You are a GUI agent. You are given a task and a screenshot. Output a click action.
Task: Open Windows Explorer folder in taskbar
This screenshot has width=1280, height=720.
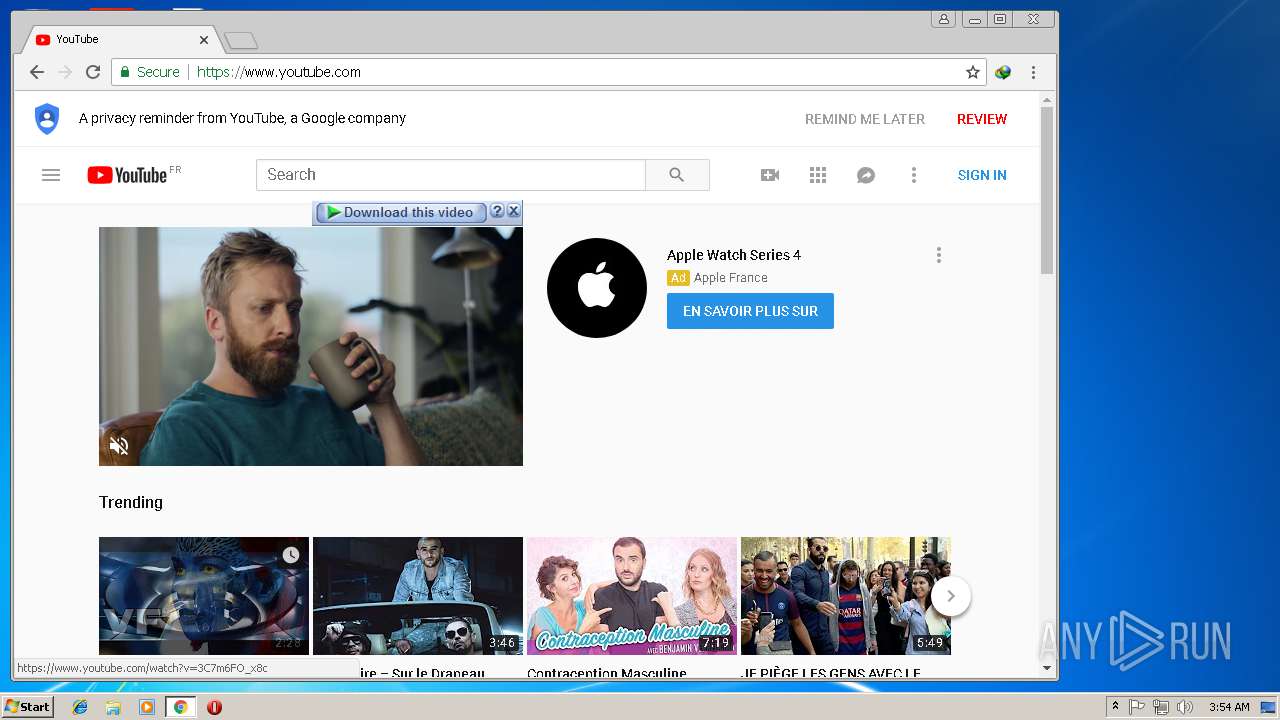[x=113, y=707]
